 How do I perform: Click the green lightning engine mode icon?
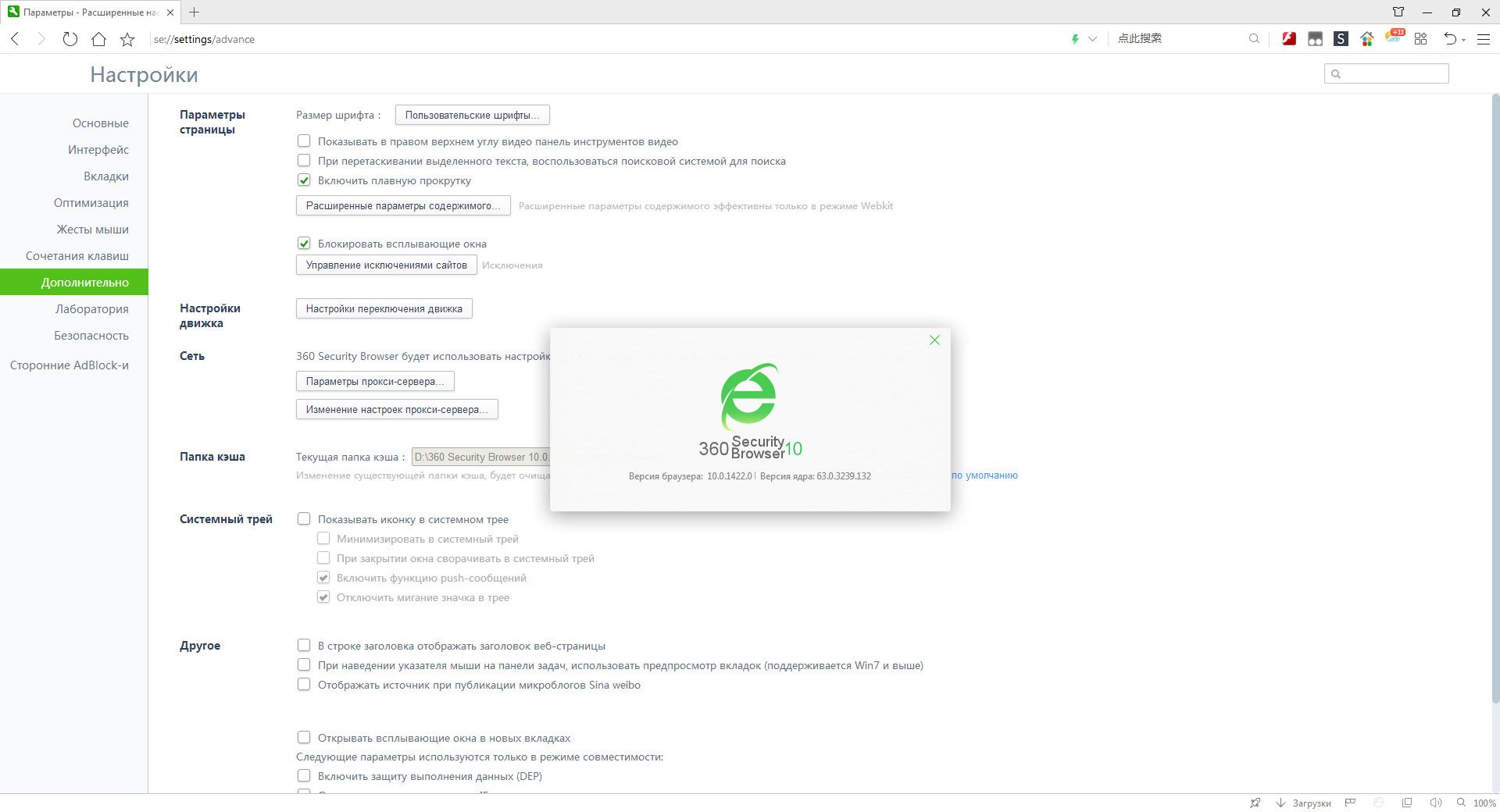pos(1075,39)
